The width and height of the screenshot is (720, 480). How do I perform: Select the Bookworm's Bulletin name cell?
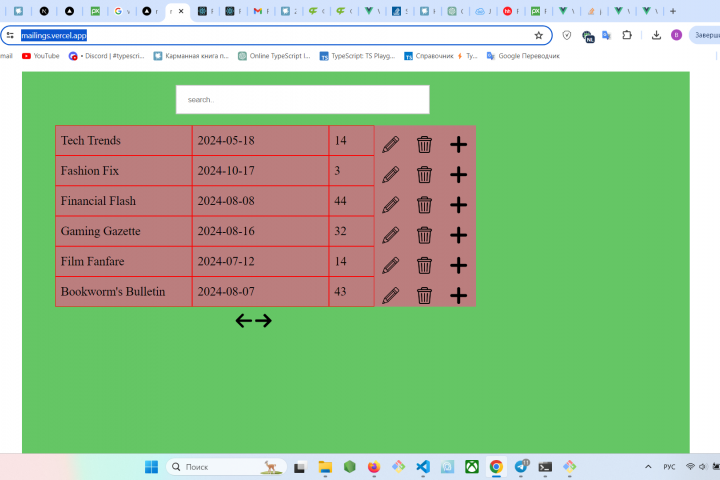[x=124, y=292]
